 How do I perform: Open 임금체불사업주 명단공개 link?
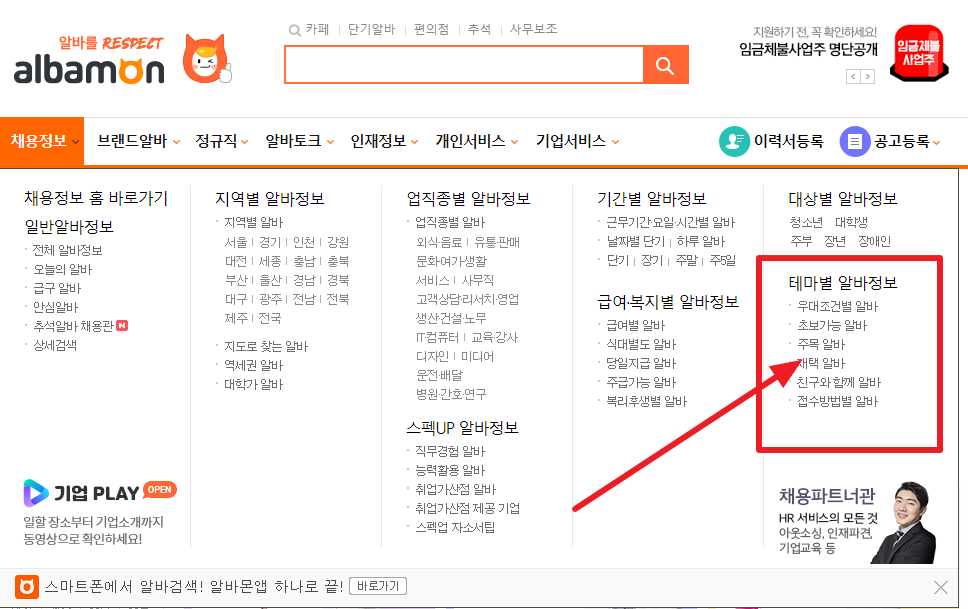[808, 49]
